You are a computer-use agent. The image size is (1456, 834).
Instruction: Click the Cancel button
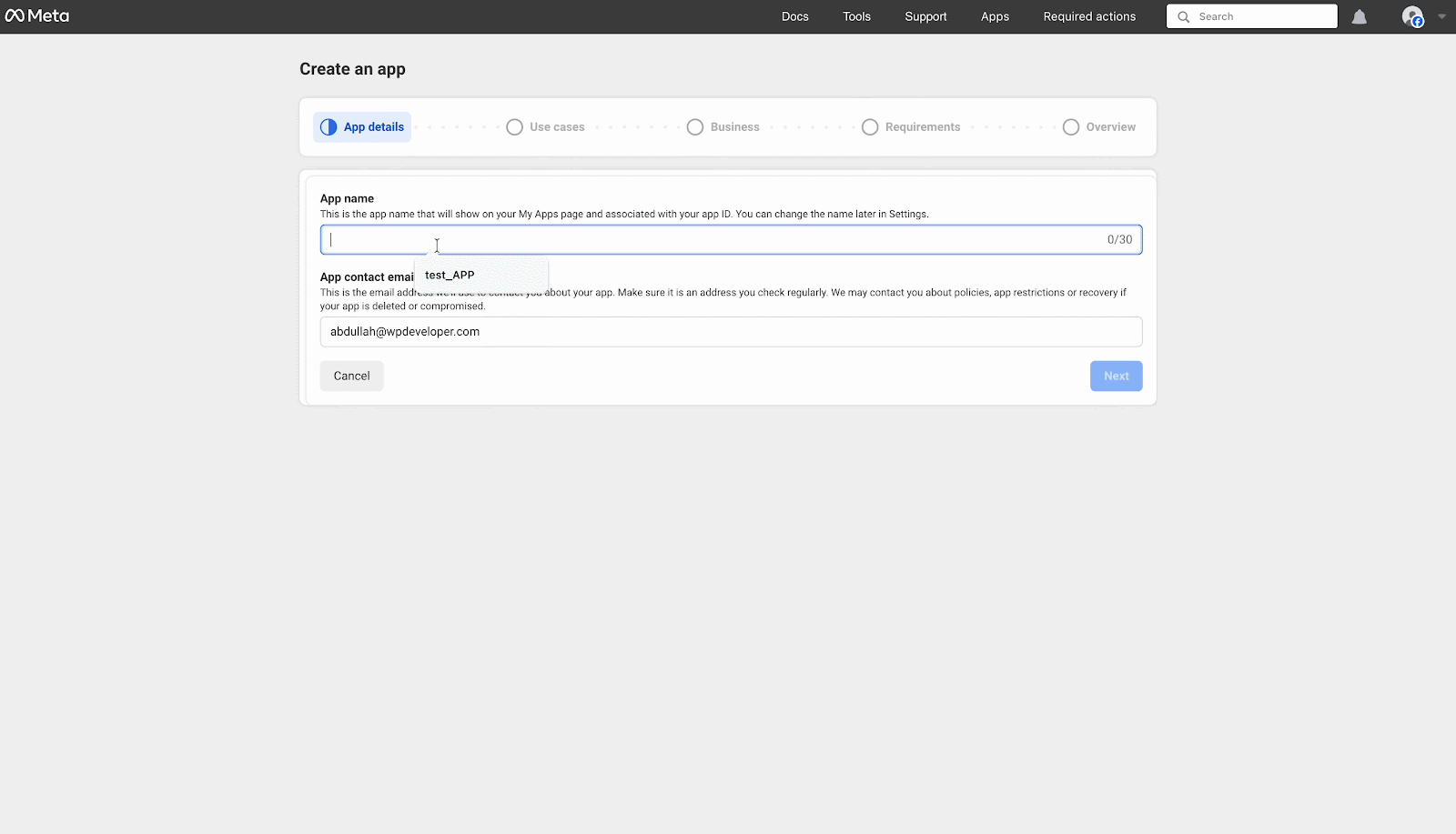[350, 375]
